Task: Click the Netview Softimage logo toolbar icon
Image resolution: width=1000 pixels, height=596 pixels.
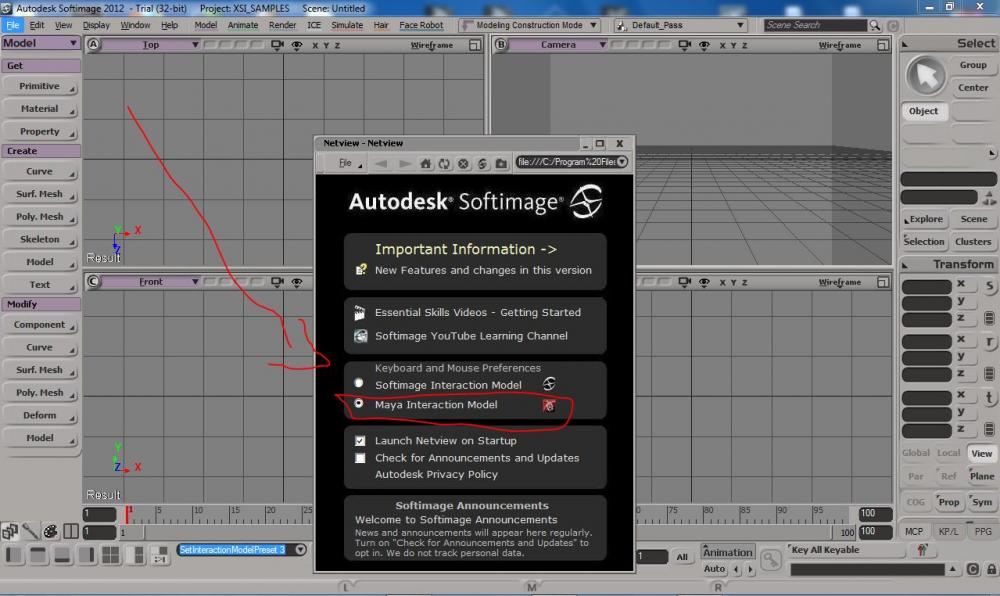Action: coord(482,163)
